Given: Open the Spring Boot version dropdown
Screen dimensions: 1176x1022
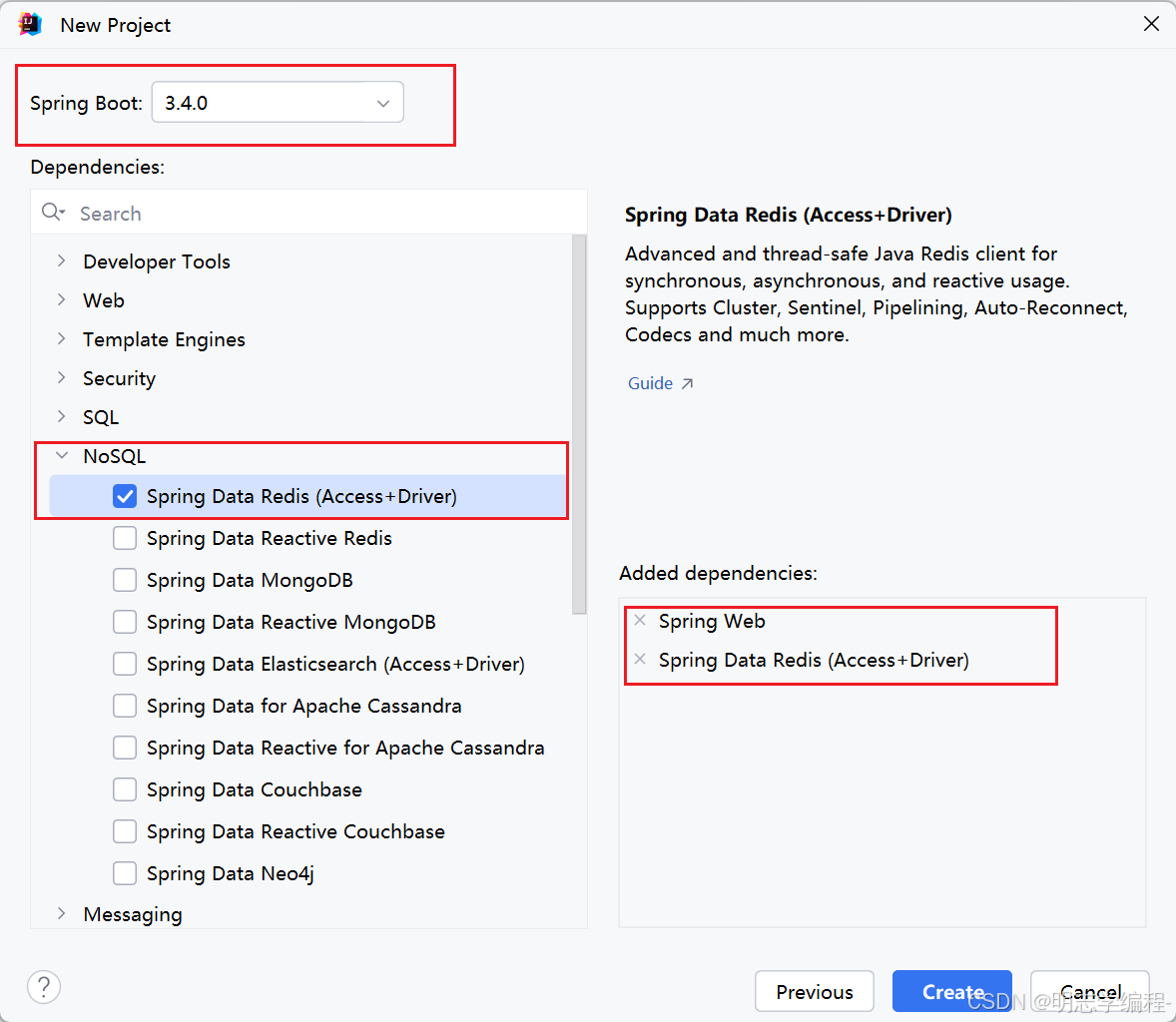Looking at the screenshot, I should coord(278,103).
